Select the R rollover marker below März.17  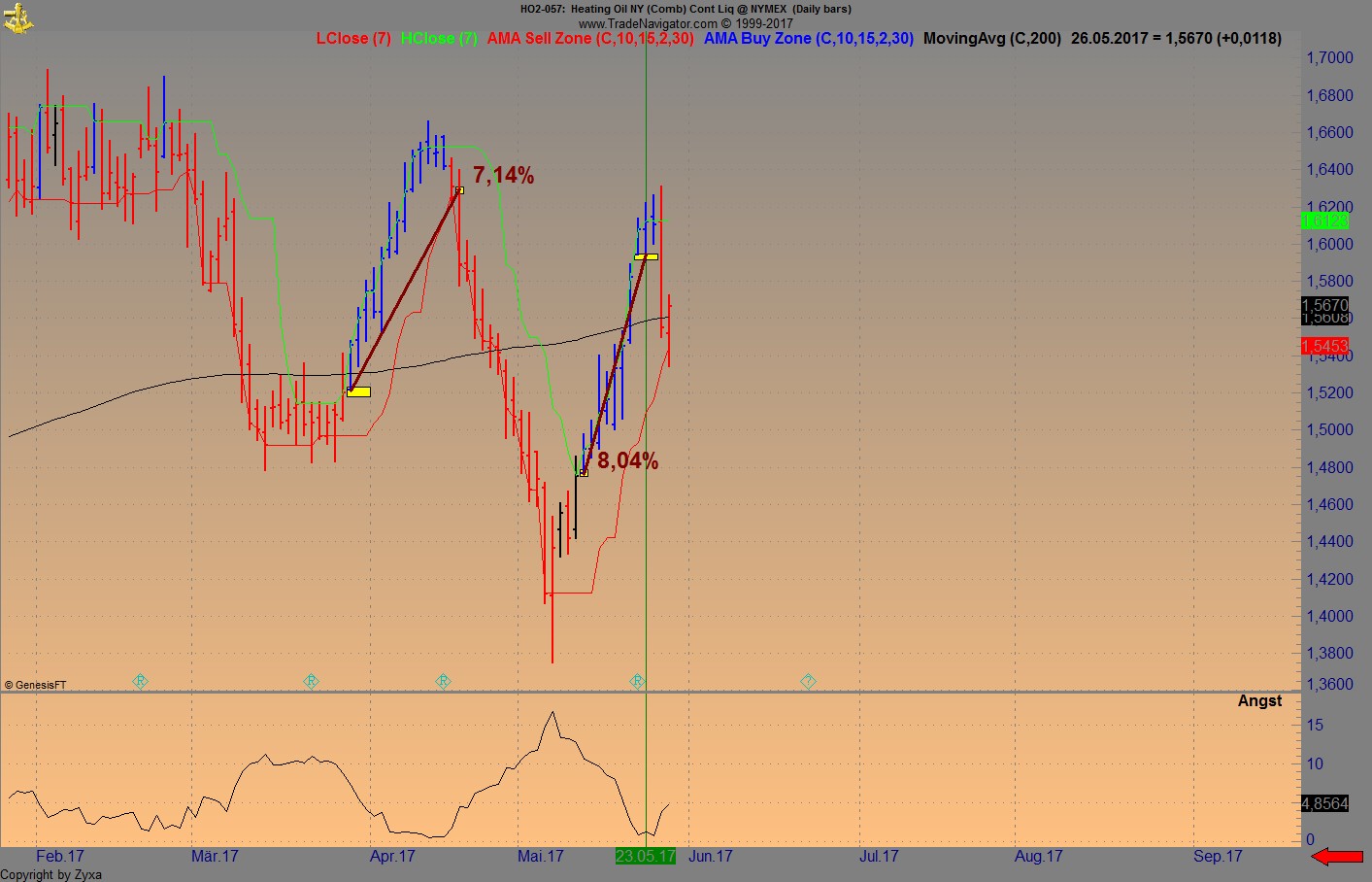tap(311, 681)
